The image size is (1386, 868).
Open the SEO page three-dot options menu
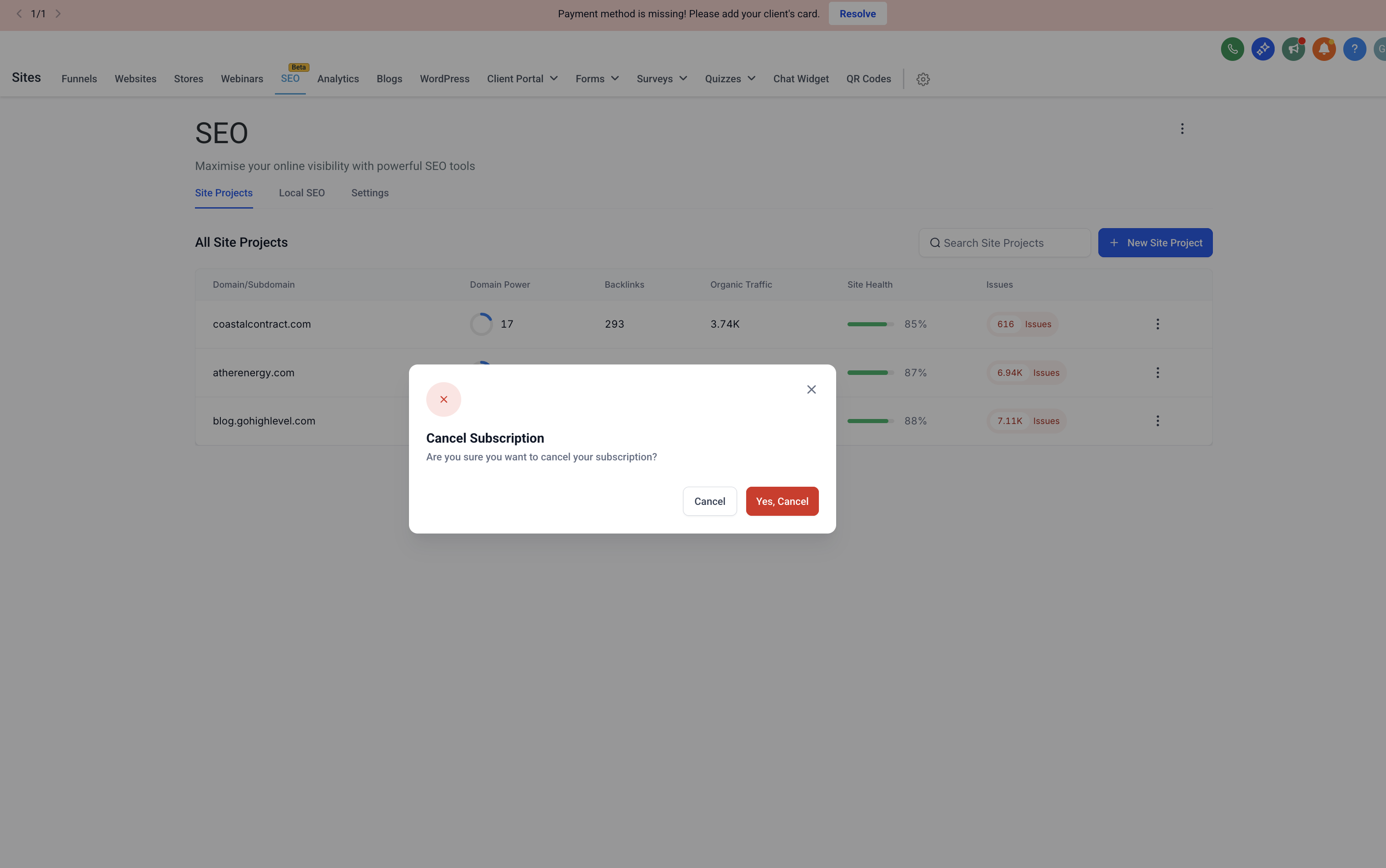point(1182,129)
